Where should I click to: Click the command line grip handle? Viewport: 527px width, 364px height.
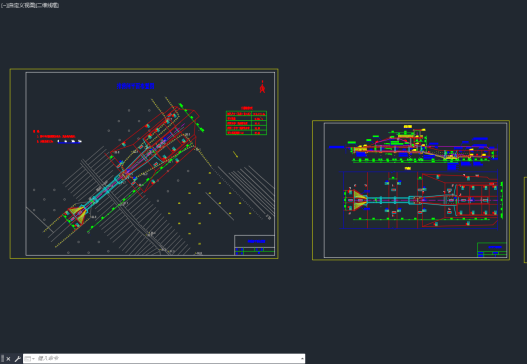[x=3, y=359]
